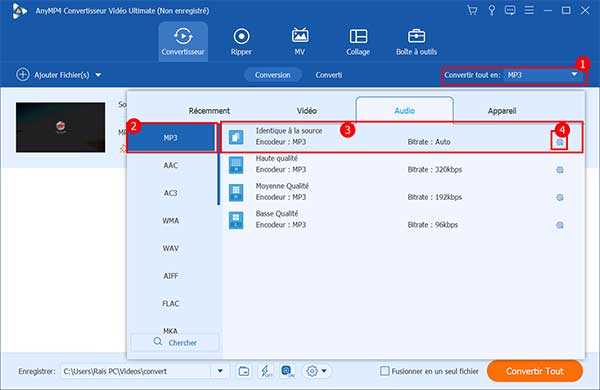The width and height of the screenshot is (600, 390).
Task: Select the Conversion tab
Action: click(272, 75)
